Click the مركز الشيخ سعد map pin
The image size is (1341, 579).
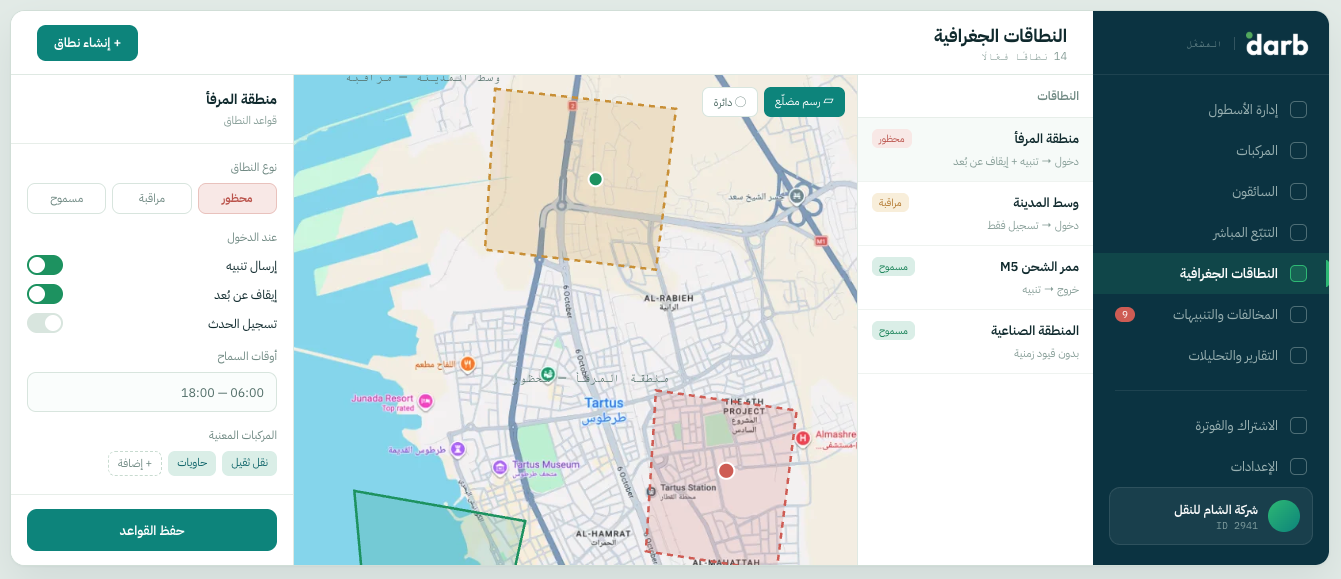797,196
